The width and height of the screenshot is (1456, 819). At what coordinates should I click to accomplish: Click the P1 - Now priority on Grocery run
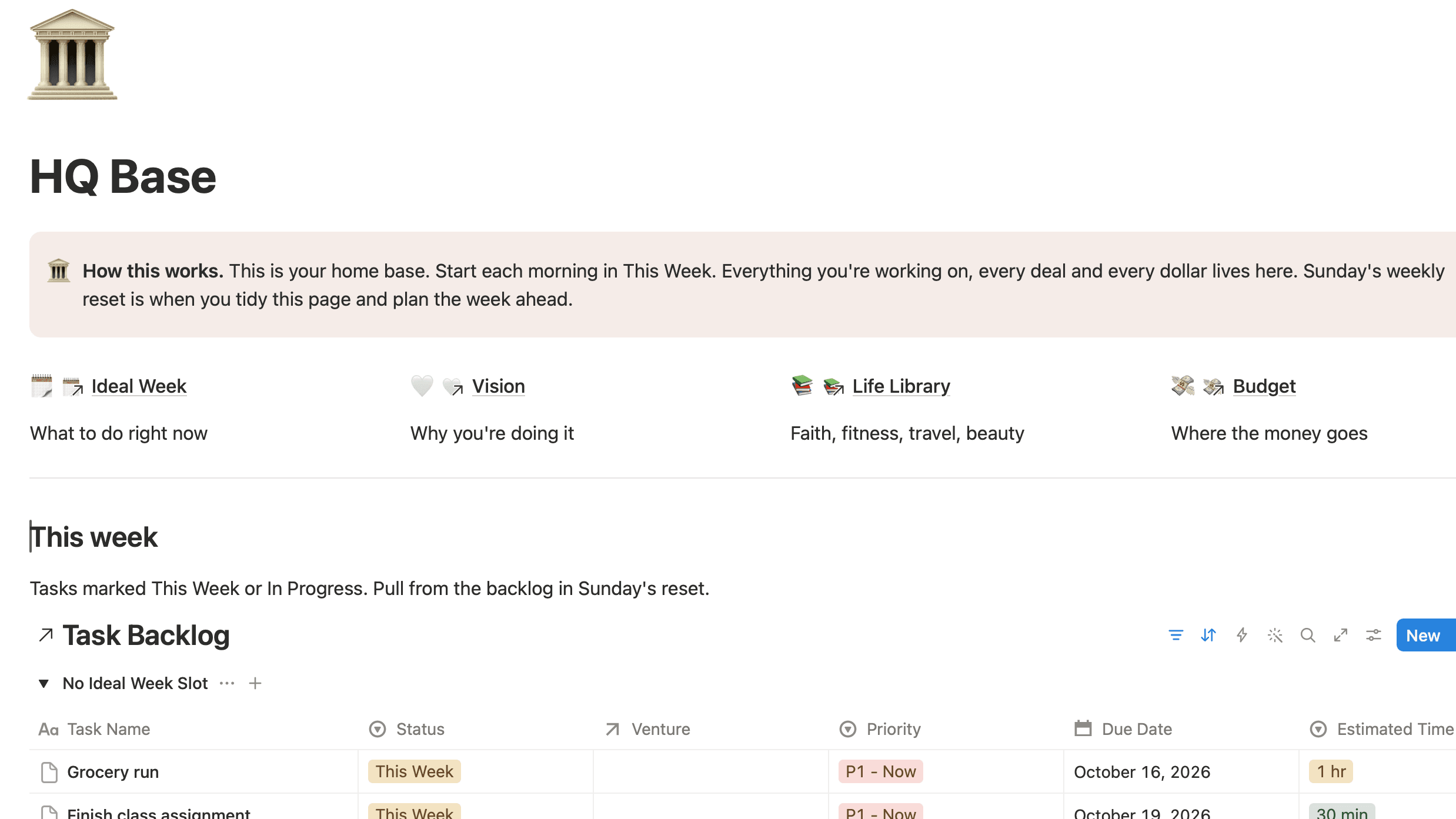[880, 771]
